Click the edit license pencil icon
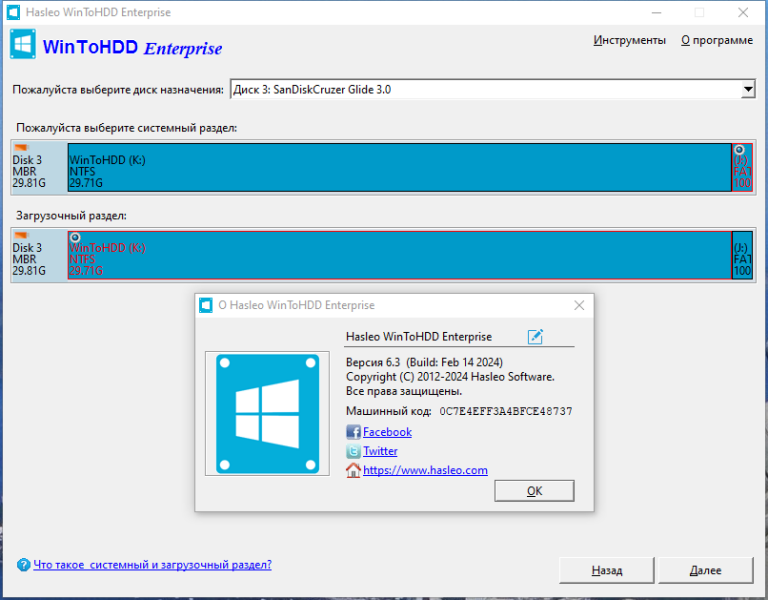Image resolution: width=768 pixels, height=600 pixels. click(535, 336)
